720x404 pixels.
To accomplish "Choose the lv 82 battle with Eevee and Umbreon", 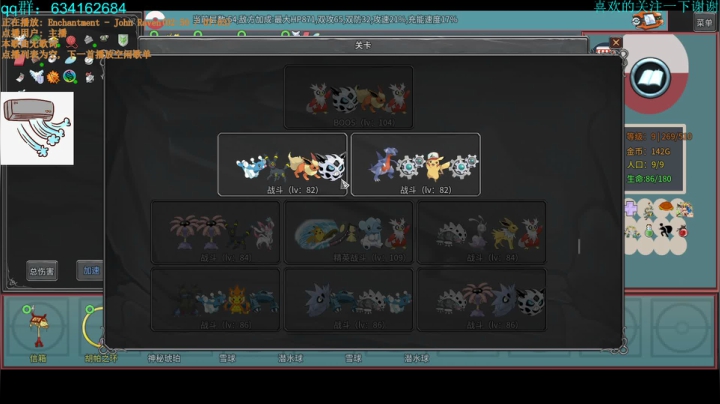I will tap(282, 164).
